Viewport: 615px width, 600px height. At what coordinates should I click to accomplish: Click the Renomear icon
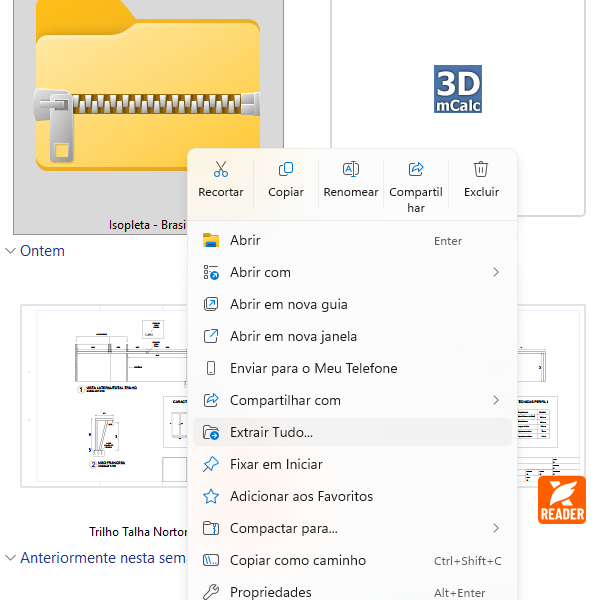(x=351, y=169)
